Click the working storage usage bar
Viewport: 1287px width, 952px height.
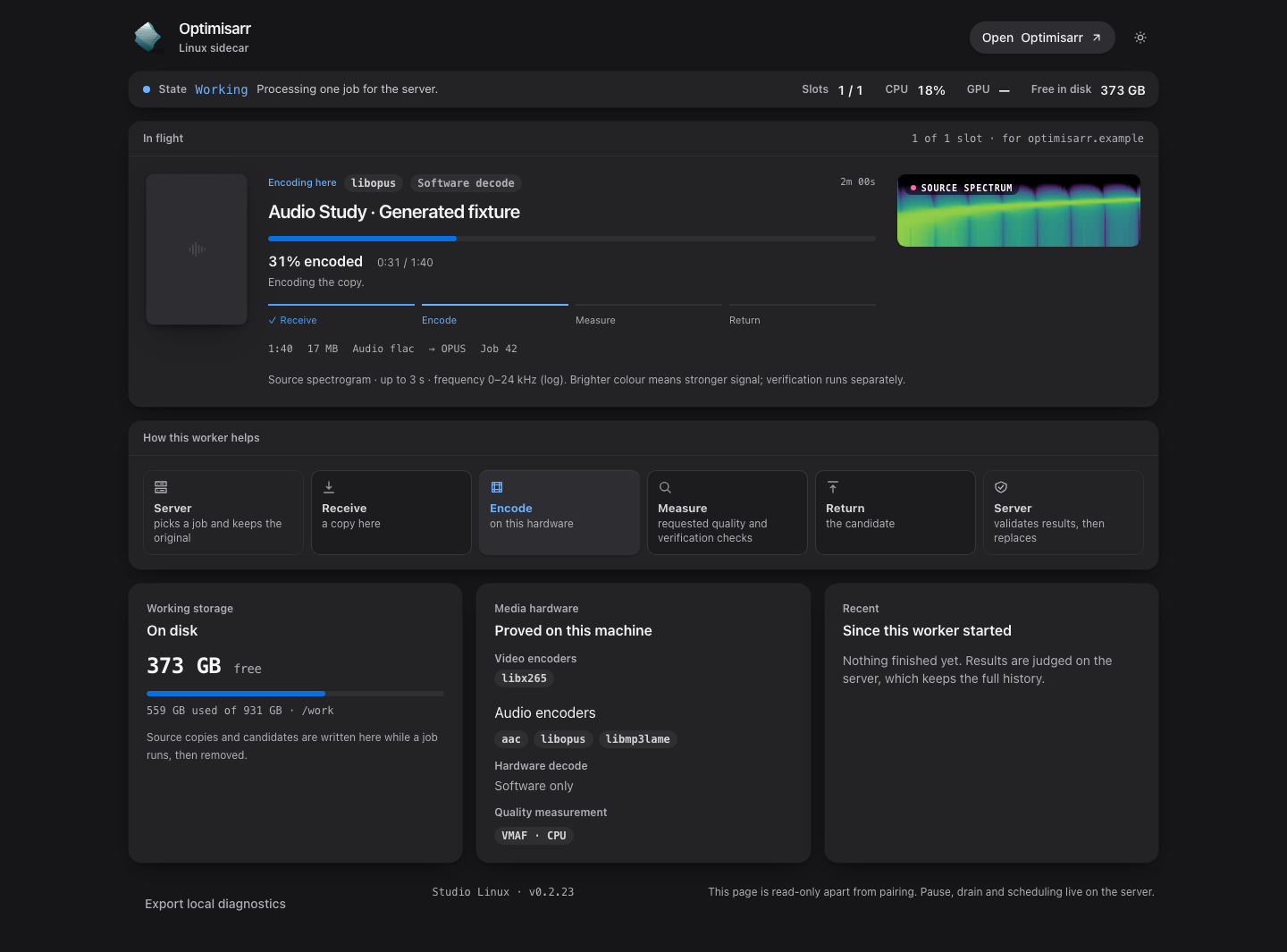tap(296, 694)
